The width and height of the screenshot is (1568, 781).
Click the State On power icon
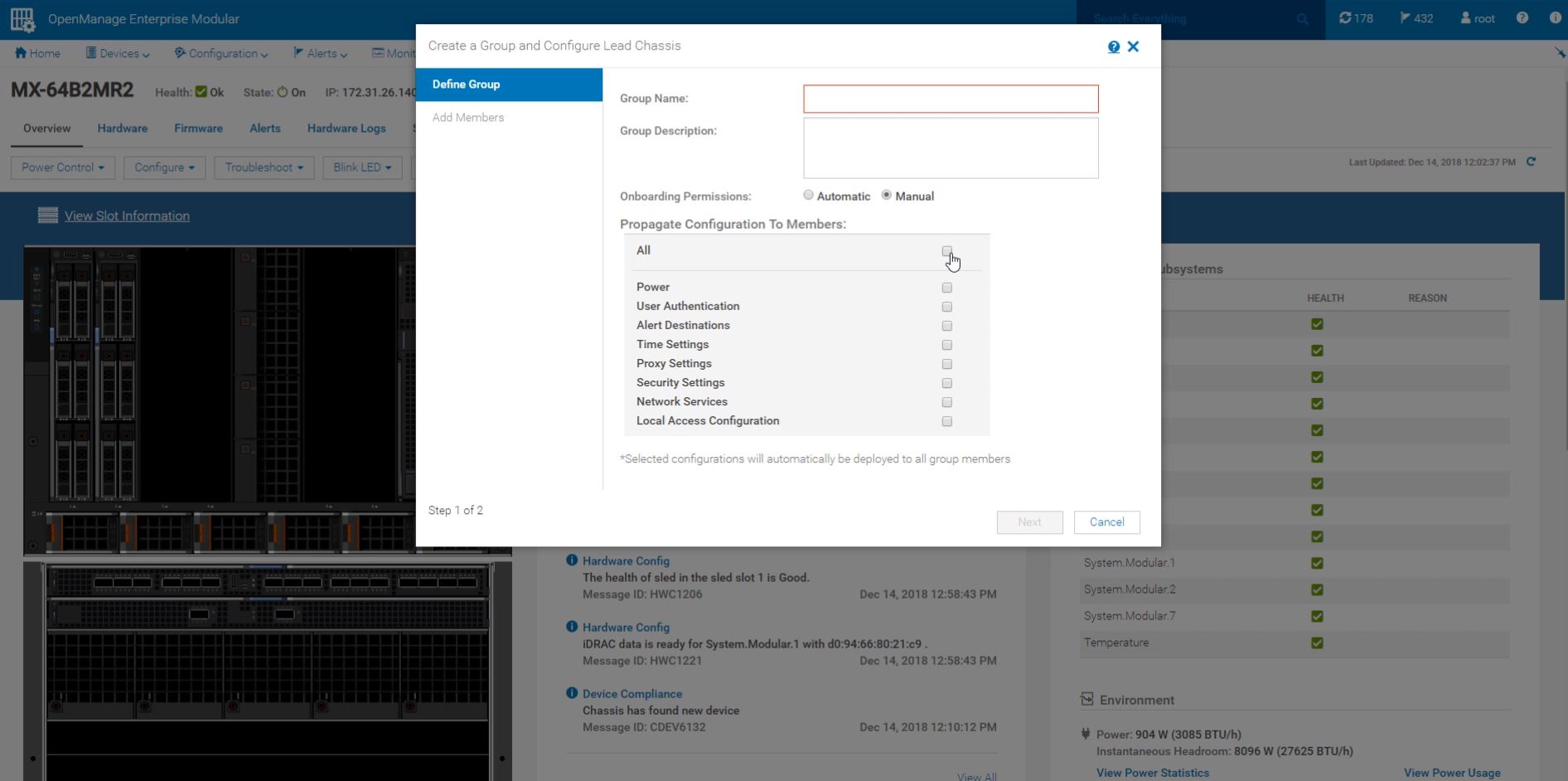click(x=282, y=92)
